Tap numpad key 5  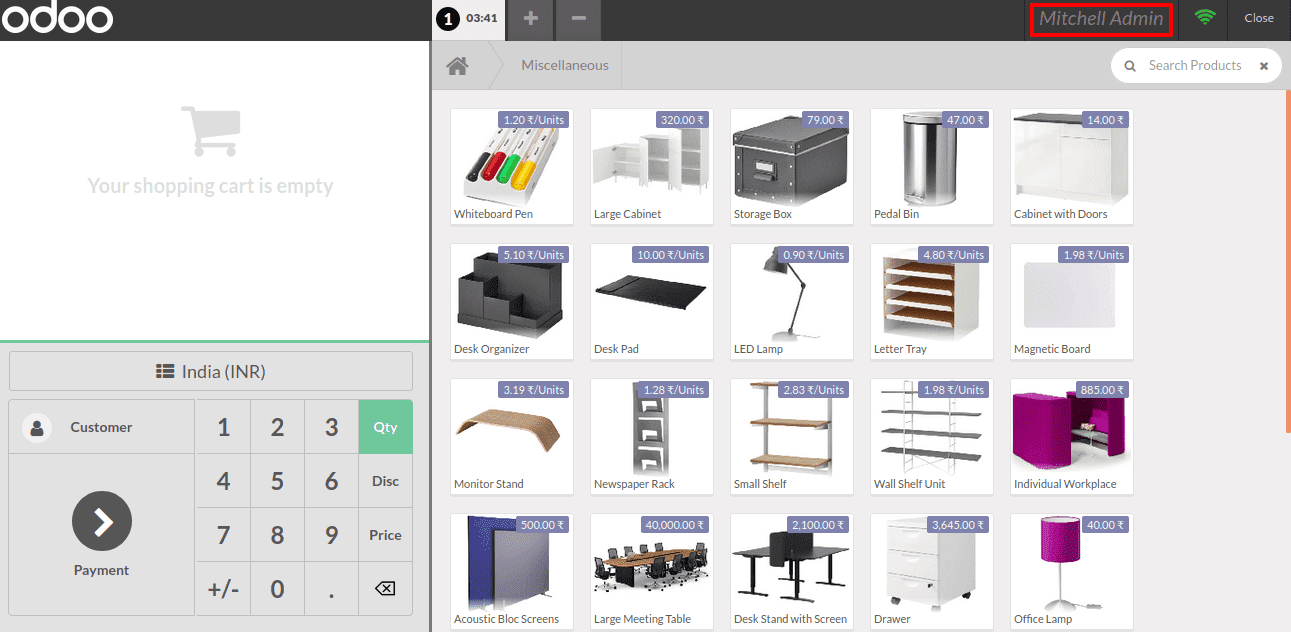coord(277,481)
